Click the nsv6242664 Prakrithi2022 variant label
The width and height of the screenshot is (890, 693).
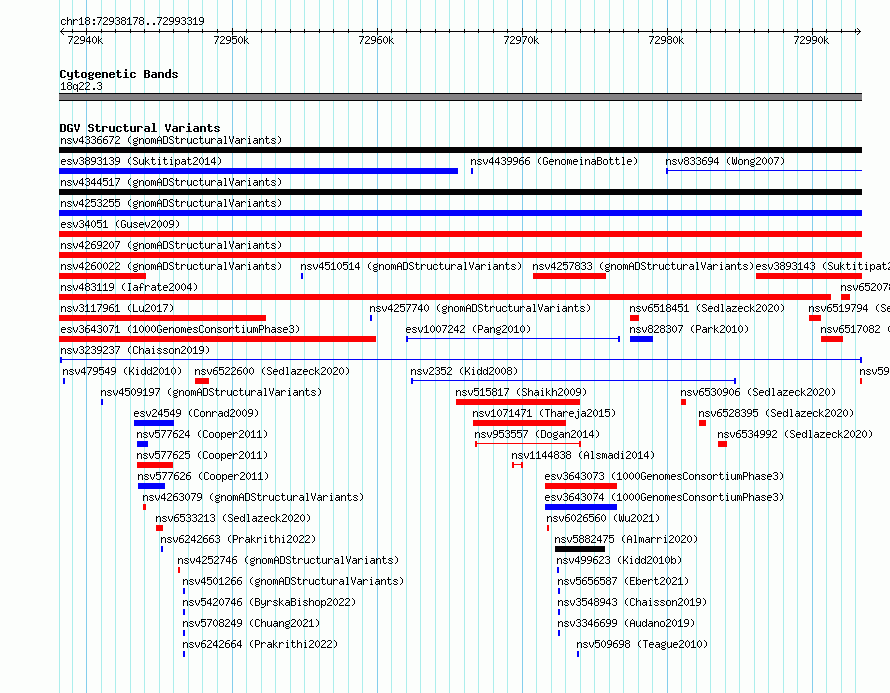tap(260, 644)
